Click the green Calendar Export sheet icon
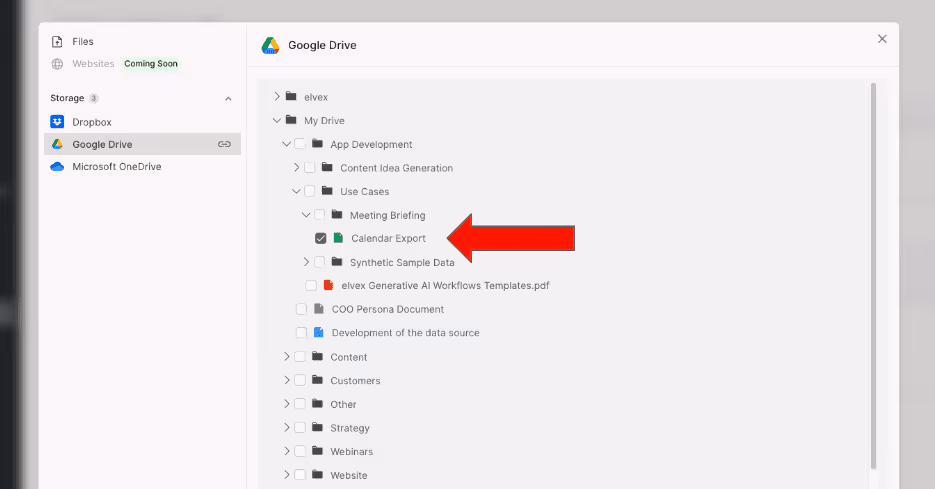 [338, 238]
